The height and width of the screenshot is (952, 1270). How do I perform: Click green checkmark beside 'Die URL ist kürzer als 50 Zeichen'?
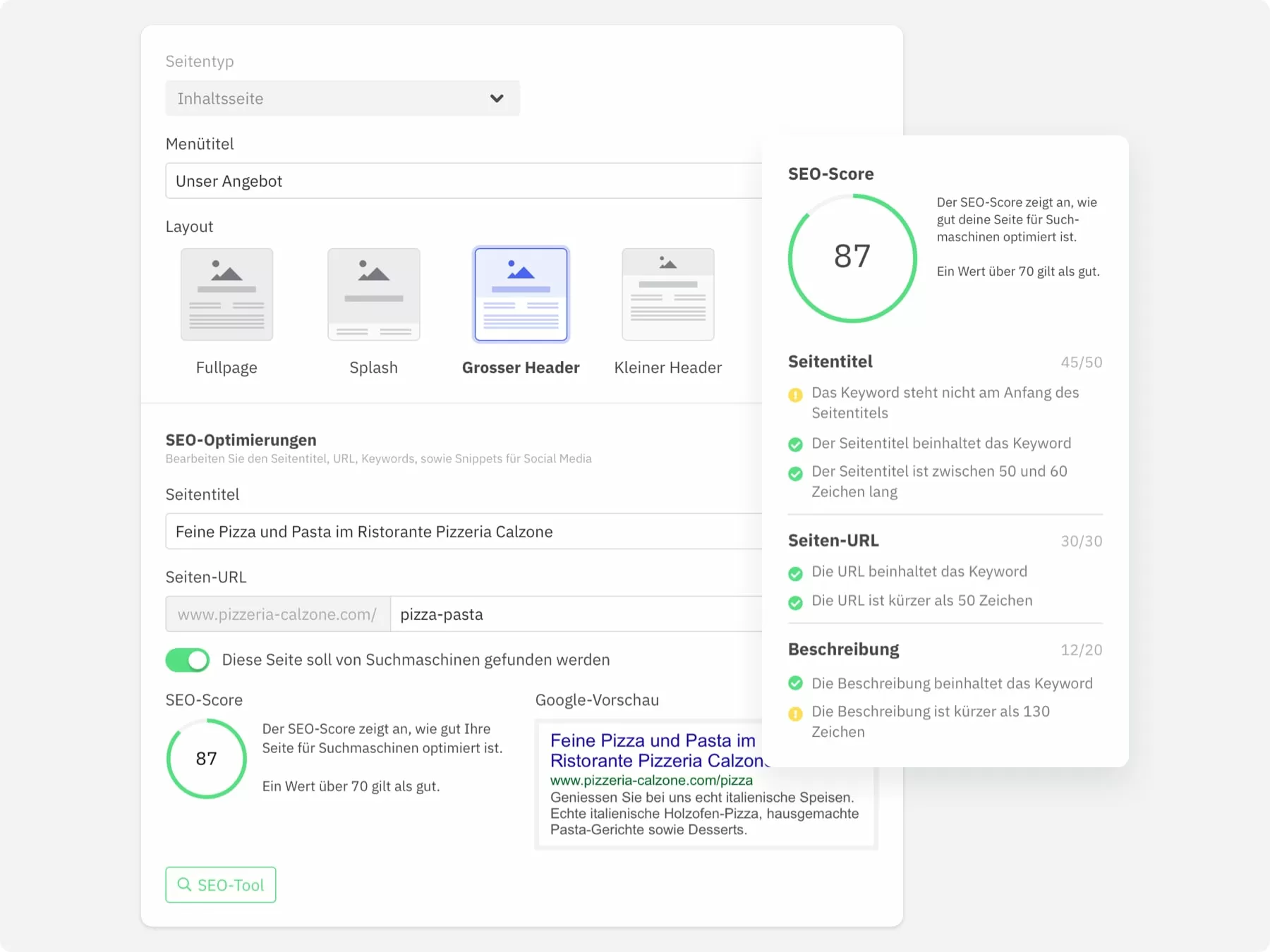(795, 602)
